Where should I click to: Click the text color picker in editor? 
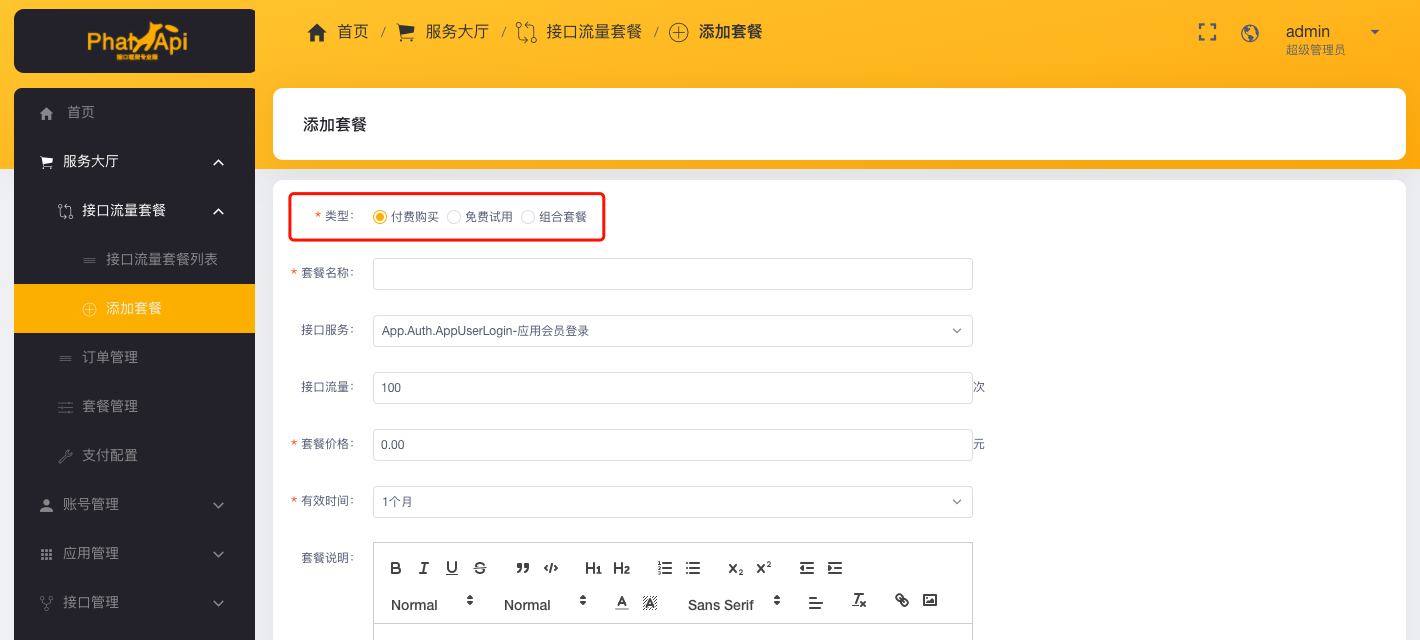[622, 602]
